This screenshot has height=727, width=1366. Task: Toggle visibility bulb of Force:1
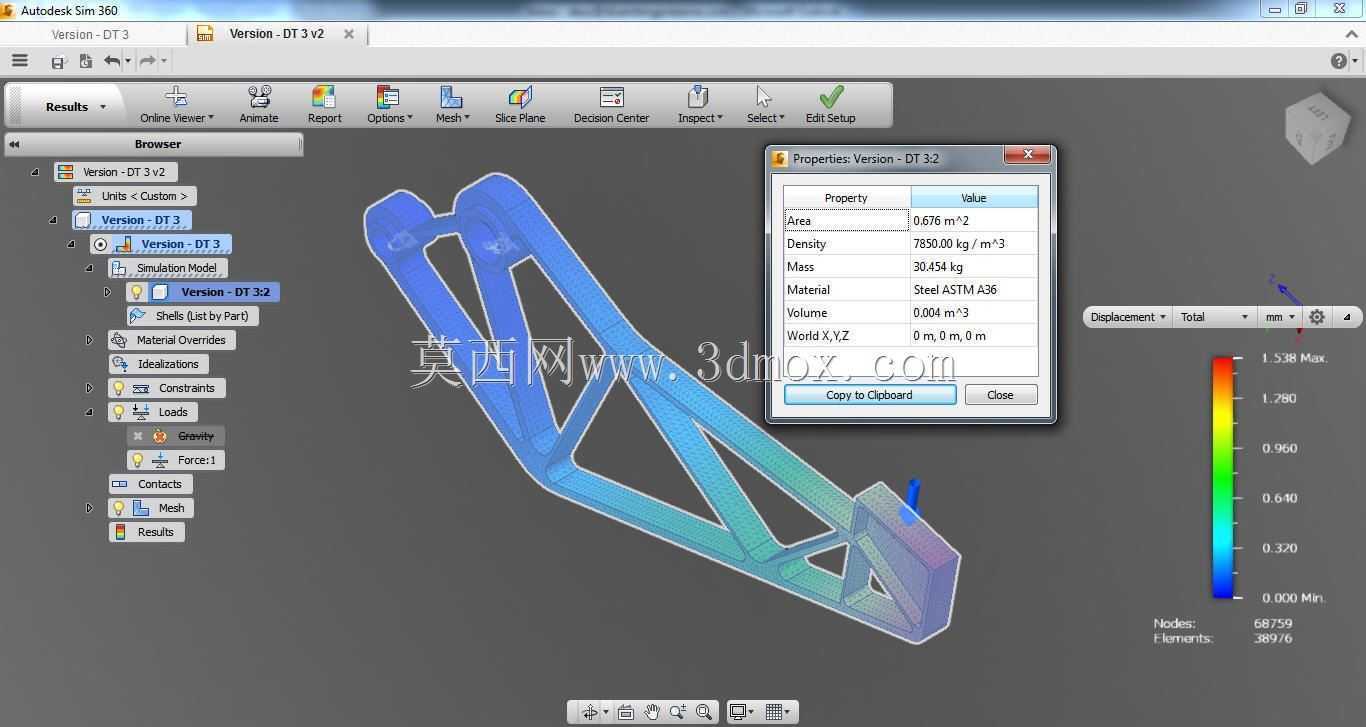(137, 460)
